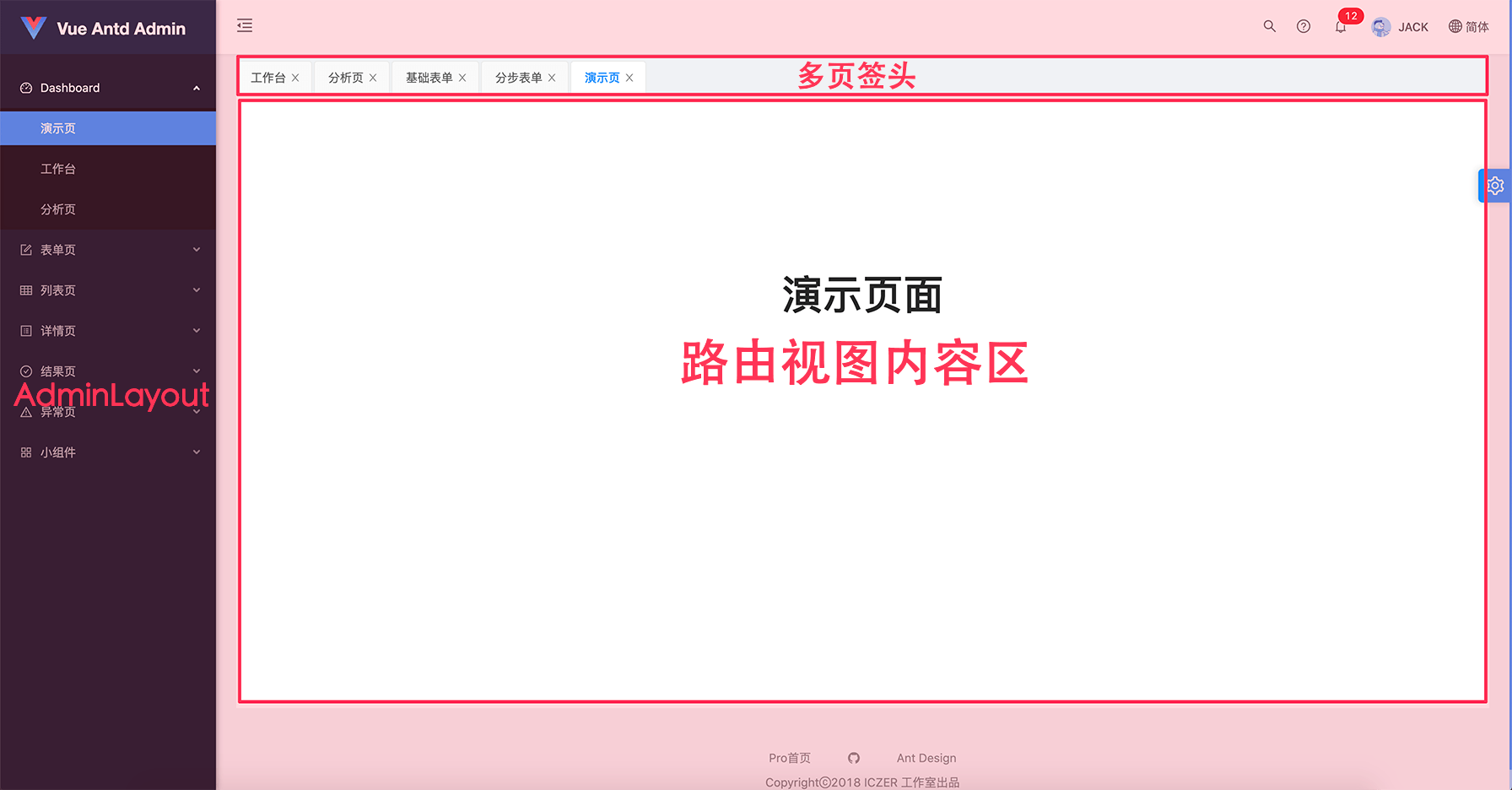
Task: Switch to the 基础表单 tab
Action: pos(429,78)
